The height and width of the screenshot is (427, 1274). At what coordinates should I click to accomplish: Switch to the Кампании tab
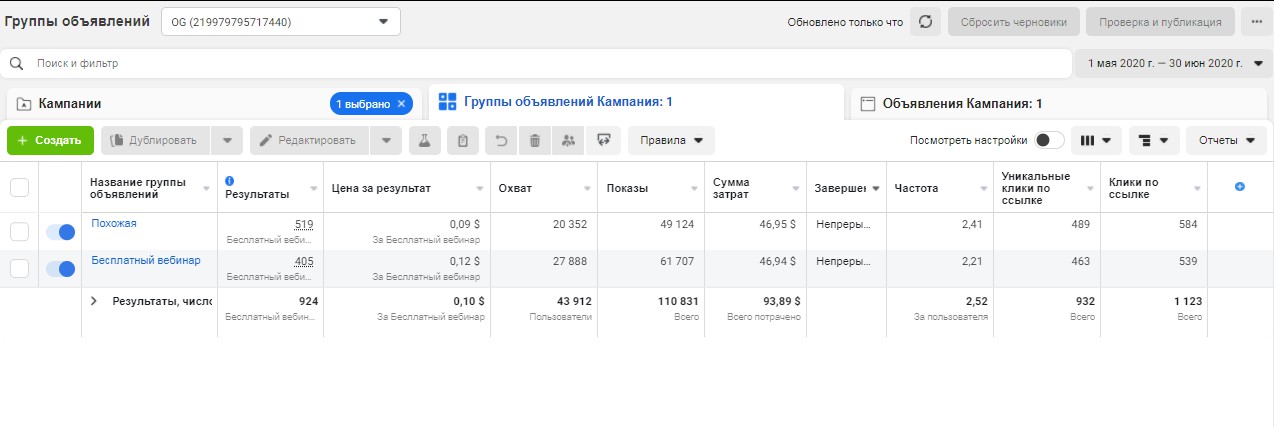[70, 103]
